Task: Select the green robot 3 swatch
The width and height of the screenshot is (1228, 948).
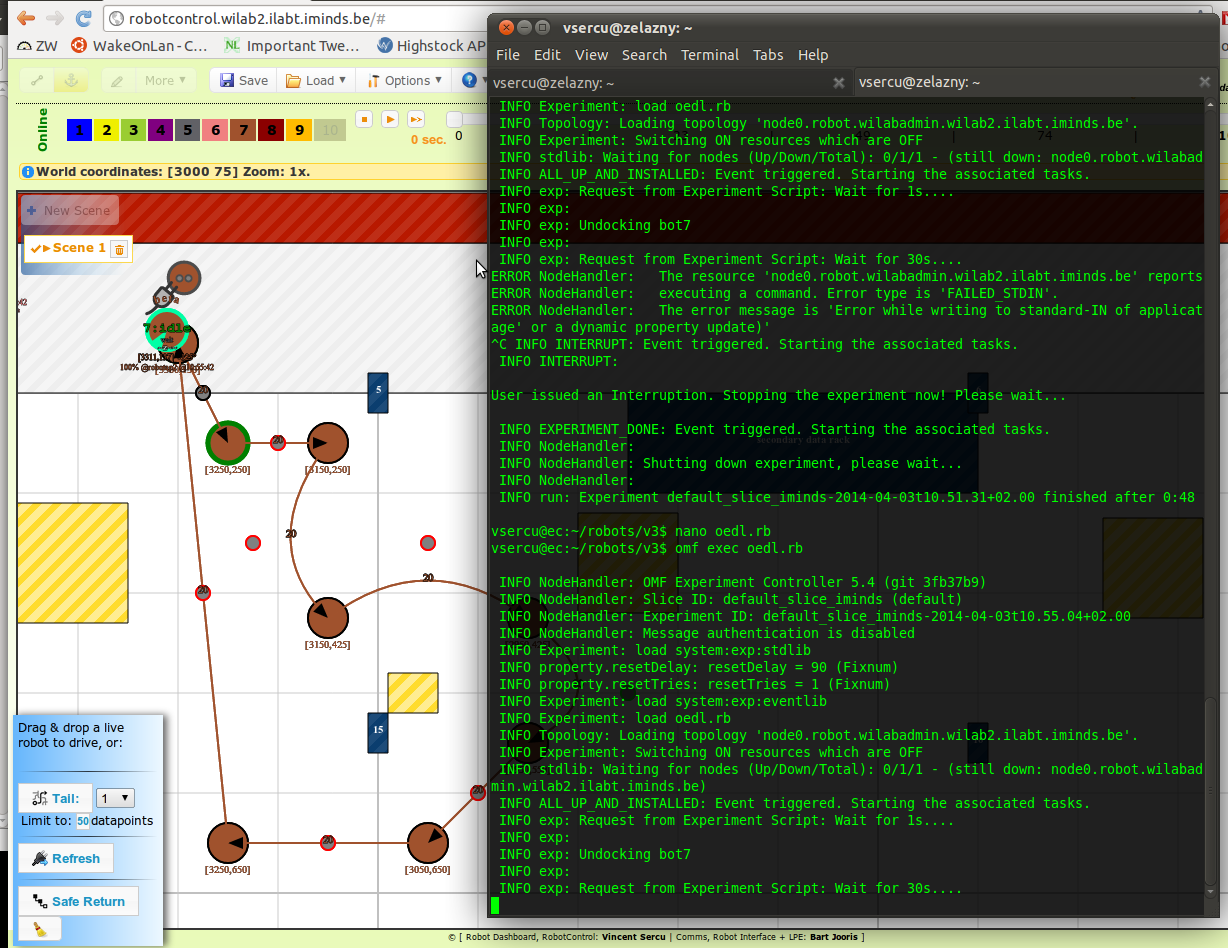Action: click(x=133, y=130)
